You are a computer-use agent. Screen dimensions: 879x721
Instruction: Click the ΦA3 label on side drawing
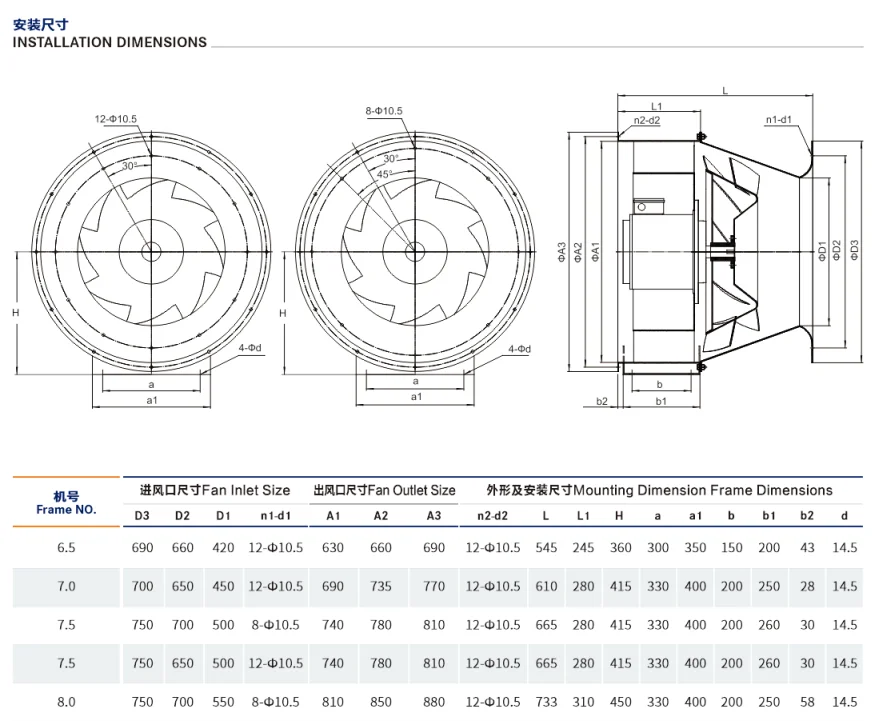562,252
